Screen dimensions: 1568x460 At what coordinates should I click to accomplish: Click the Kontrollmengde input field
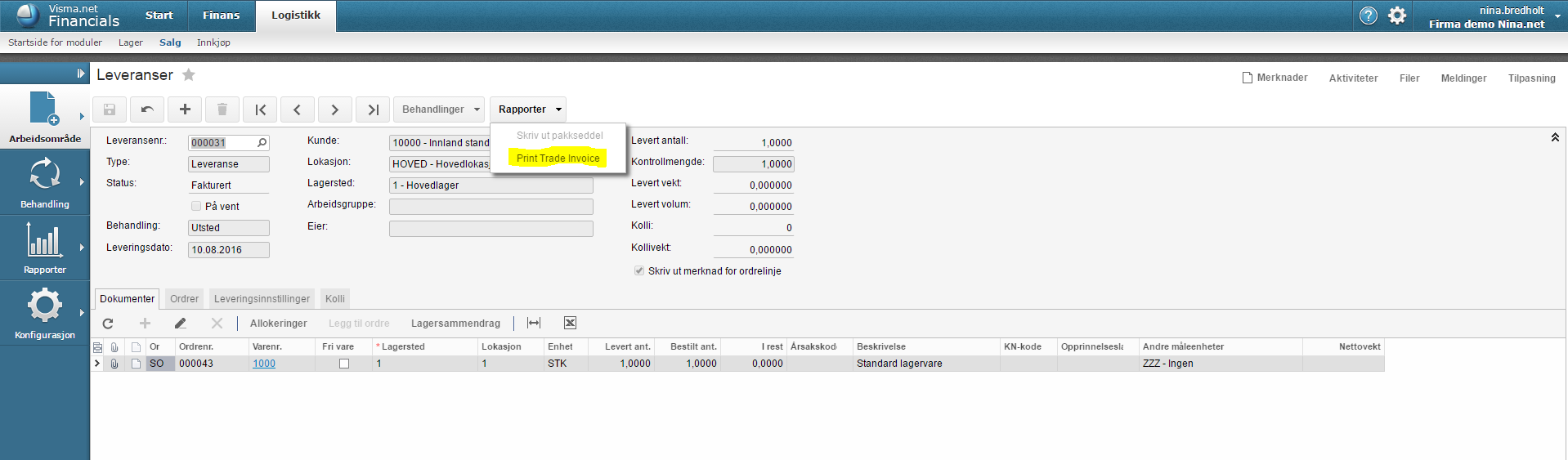tap(753, 163)
